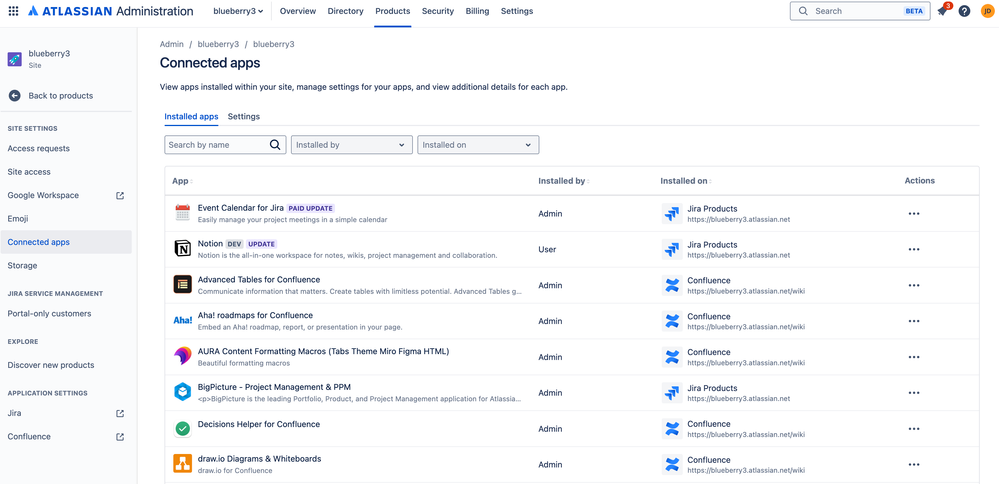Click the UPDATE badge on Notion

(x=261, y=244)
